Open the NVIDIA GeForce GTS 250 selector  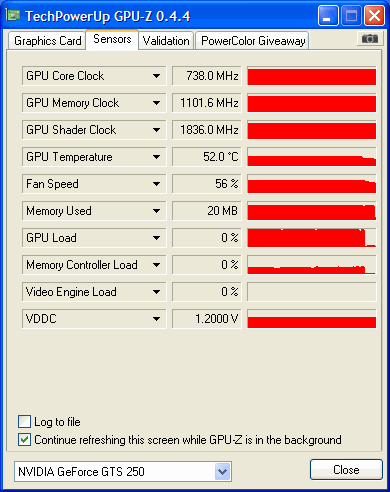tap(123, 471)
